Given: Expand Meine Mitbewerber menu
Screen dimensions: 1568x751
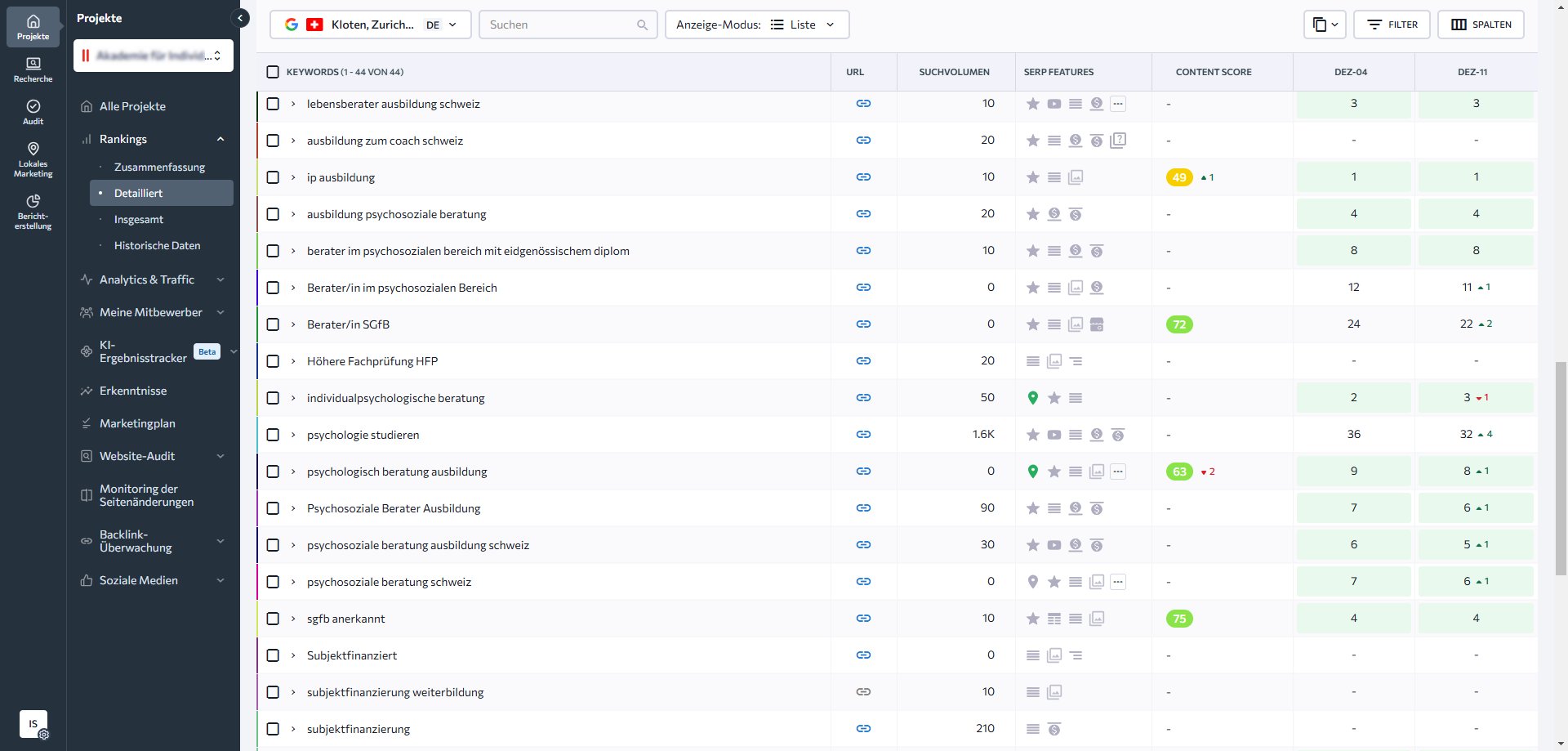Looking at the screenshot, I should tap(220, 313).
